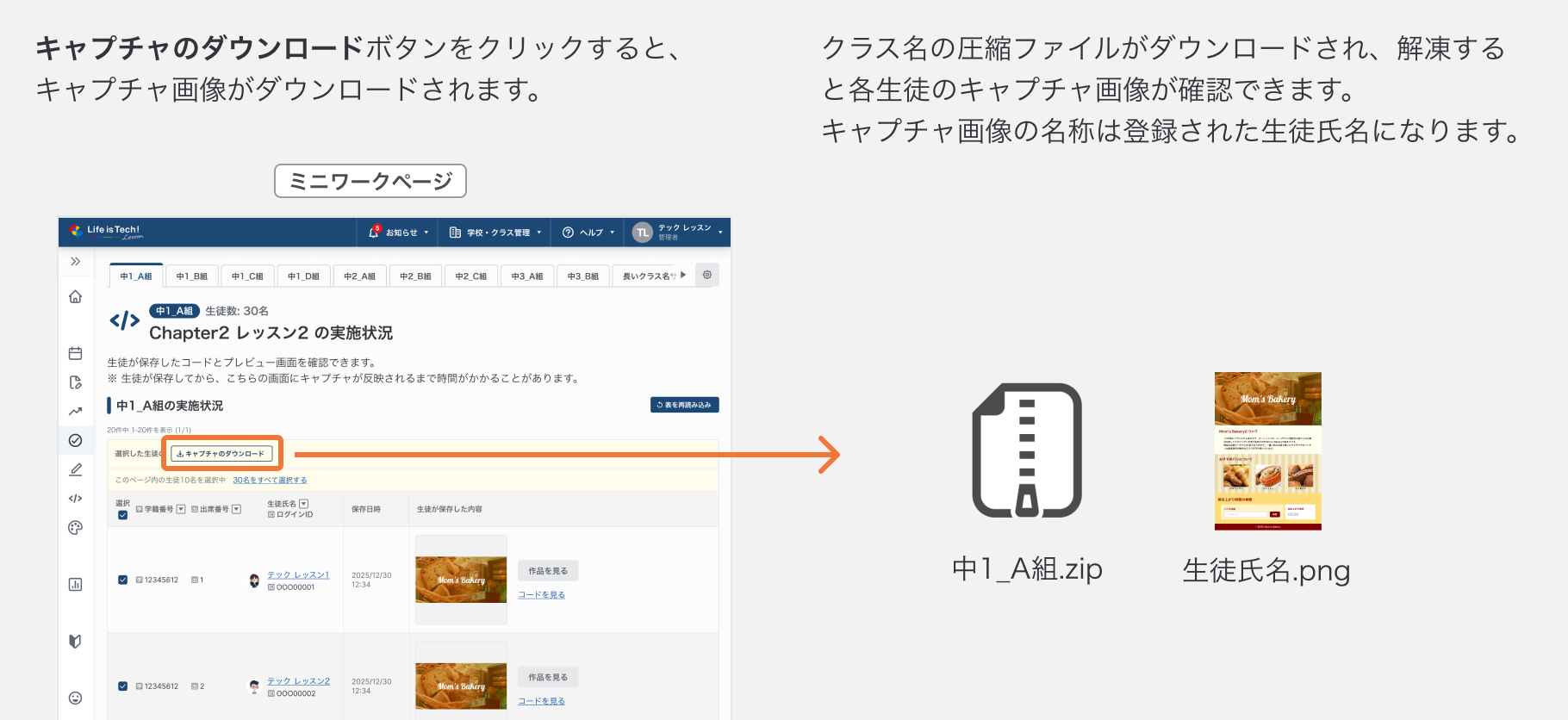Click キャプチャのダウンロード button

221,454
